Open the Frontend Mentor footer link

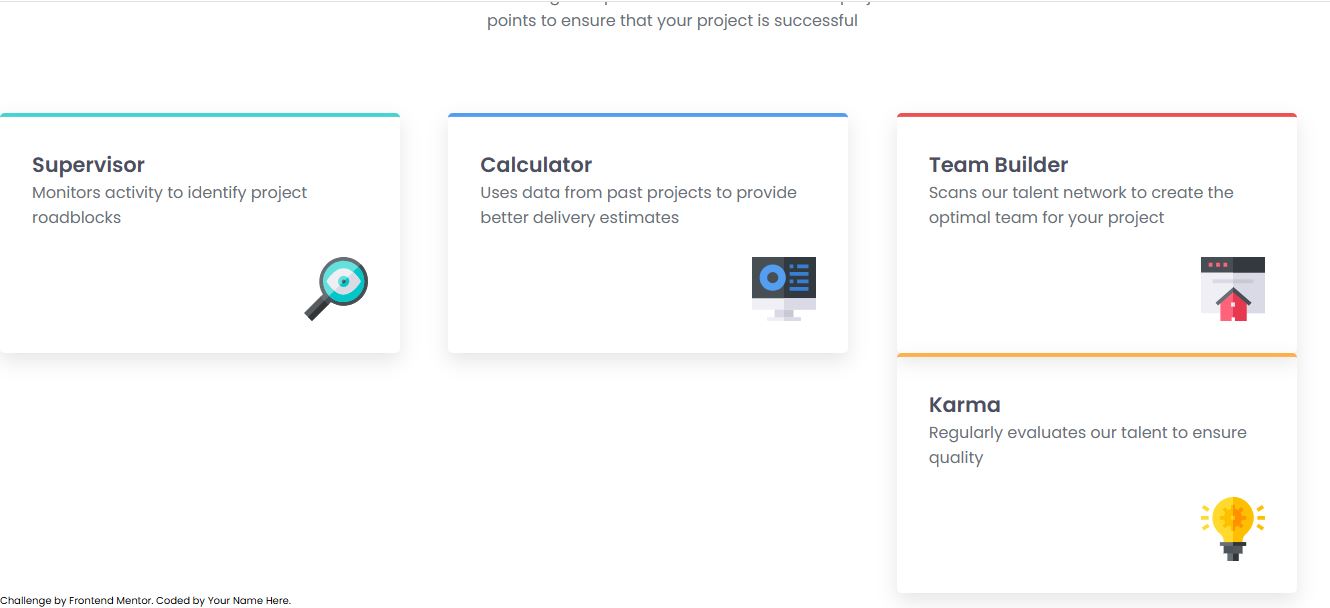click(x=110, y=601)
